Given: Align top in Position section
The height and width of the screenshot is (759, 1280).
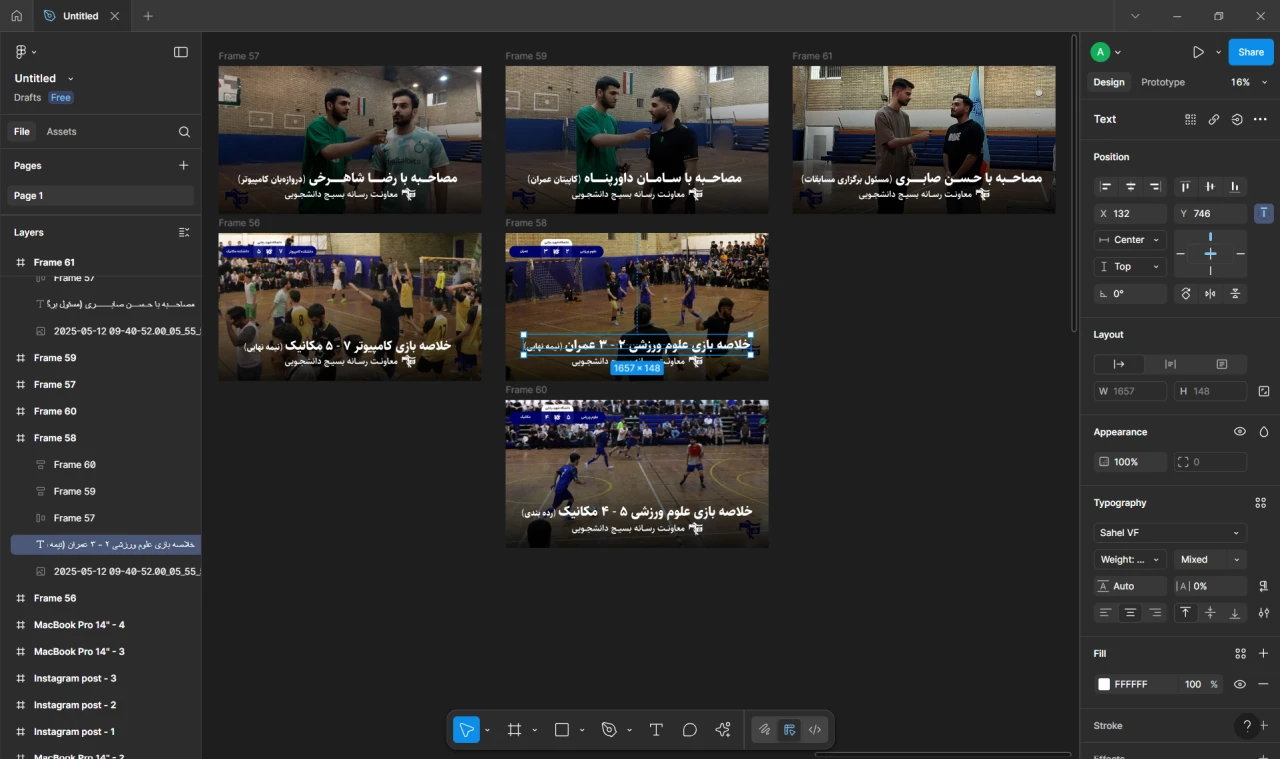Looking at the screenshot, I should (1186, 187).
